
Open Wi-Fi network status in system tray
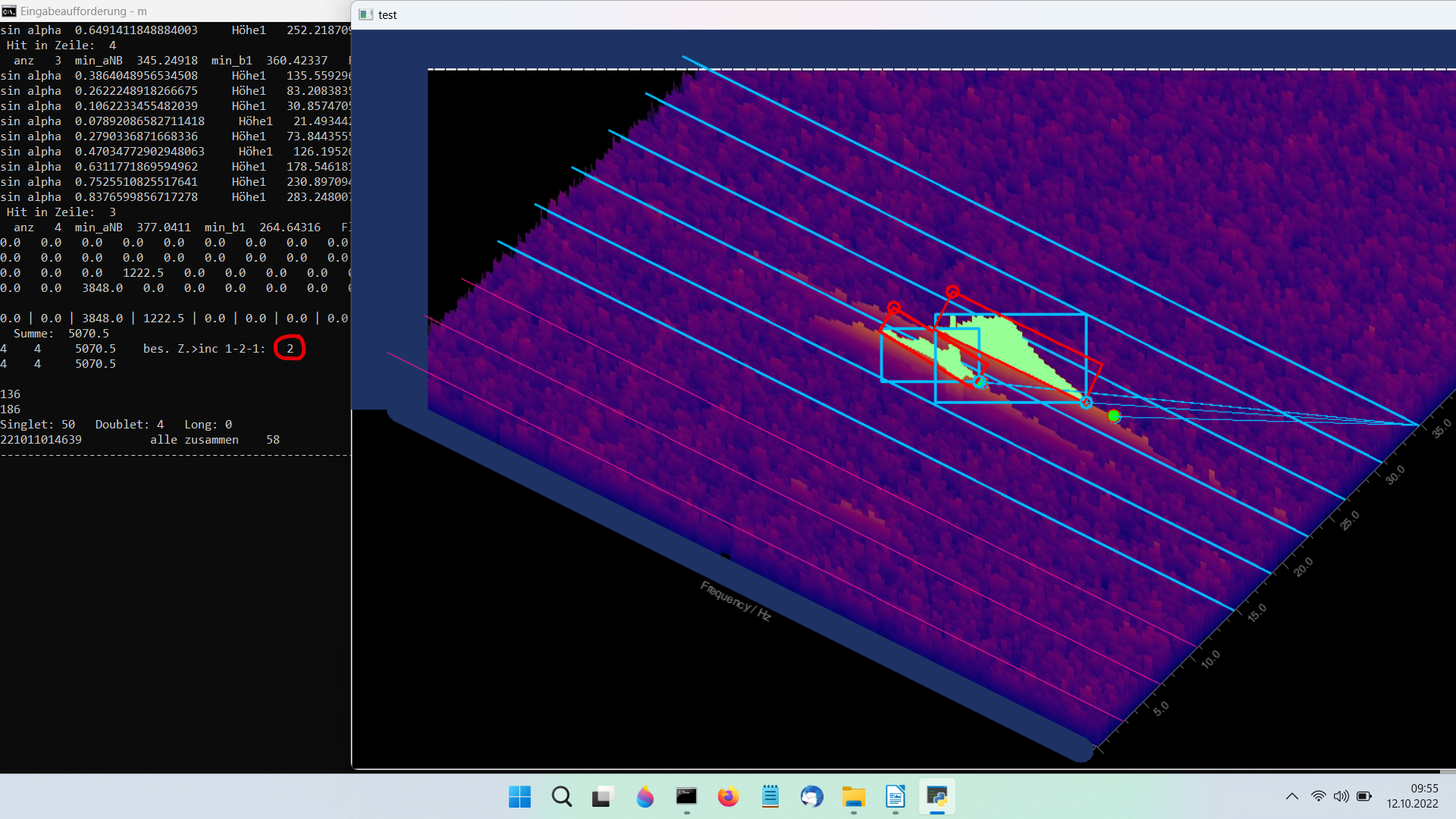tap(1319, 796)
